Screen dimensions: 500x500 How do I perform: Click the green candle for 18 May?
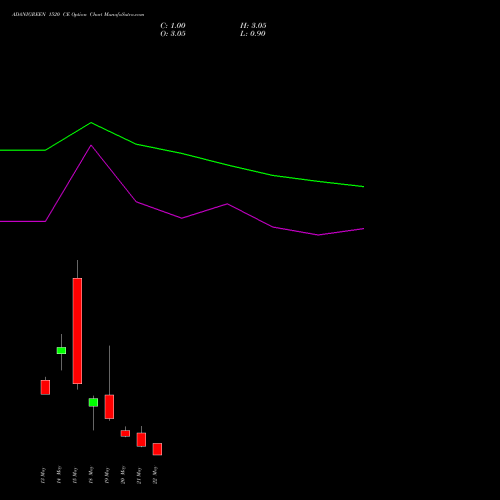(x=93, y=402)
